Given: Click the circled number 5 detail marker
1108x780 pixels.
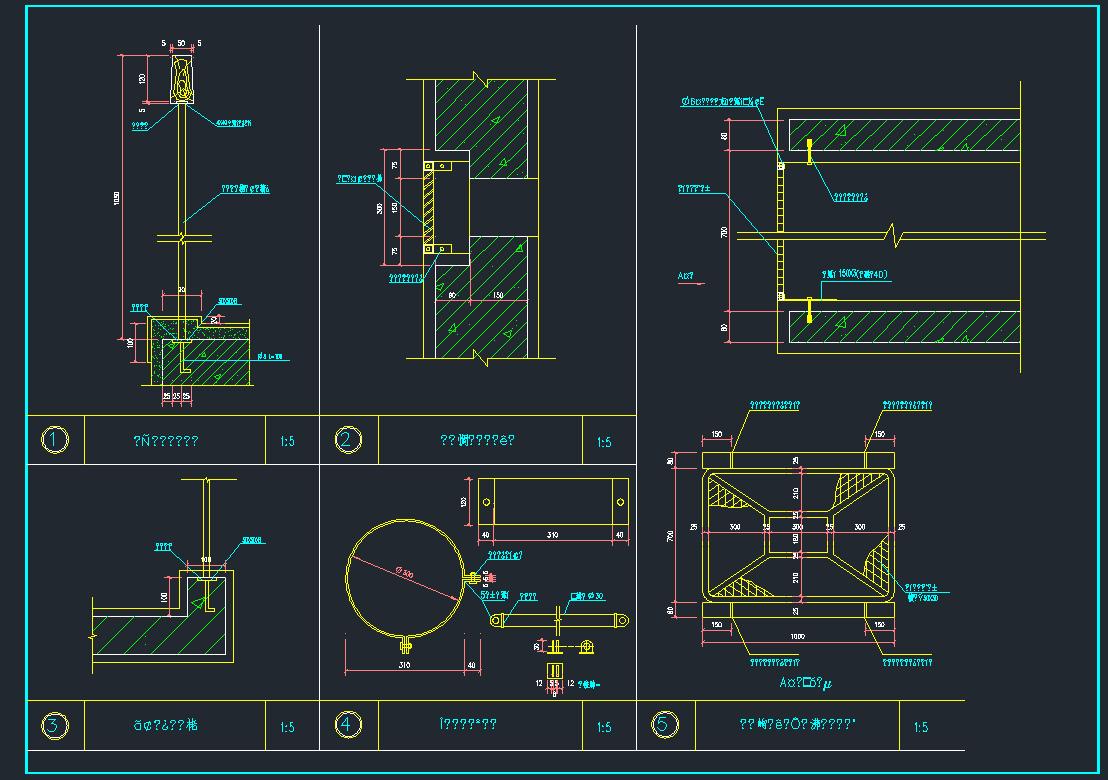Looking at the screenshot, I should [664, 726].
